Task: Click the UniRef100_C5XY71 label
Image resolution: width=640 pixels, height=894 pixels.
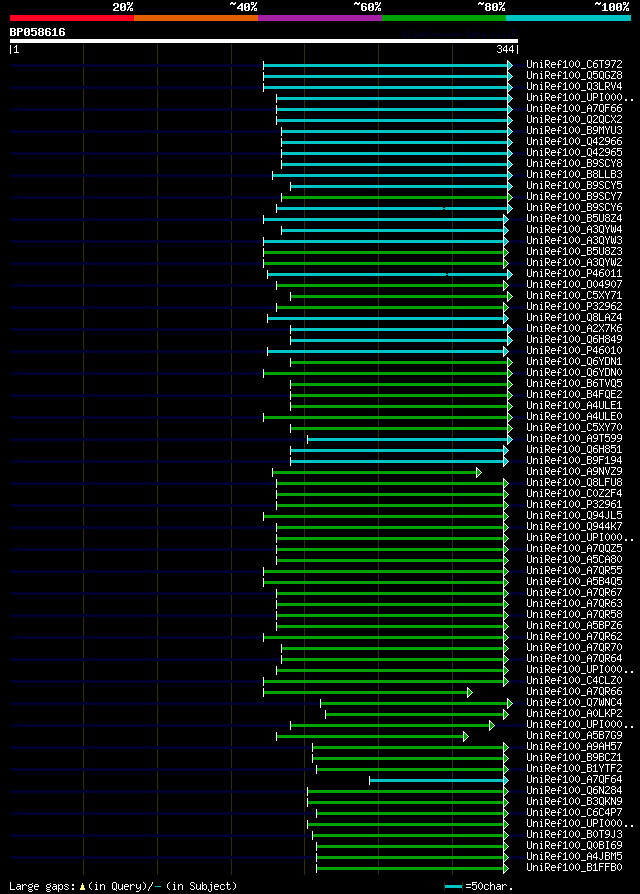Action: point(574,295)
